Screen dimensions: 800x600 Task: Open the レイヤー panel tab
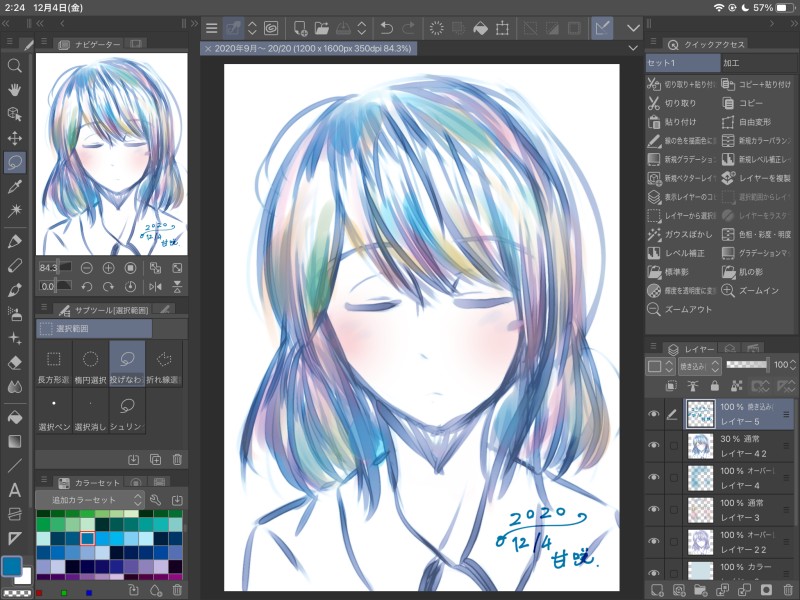(691, 349)
